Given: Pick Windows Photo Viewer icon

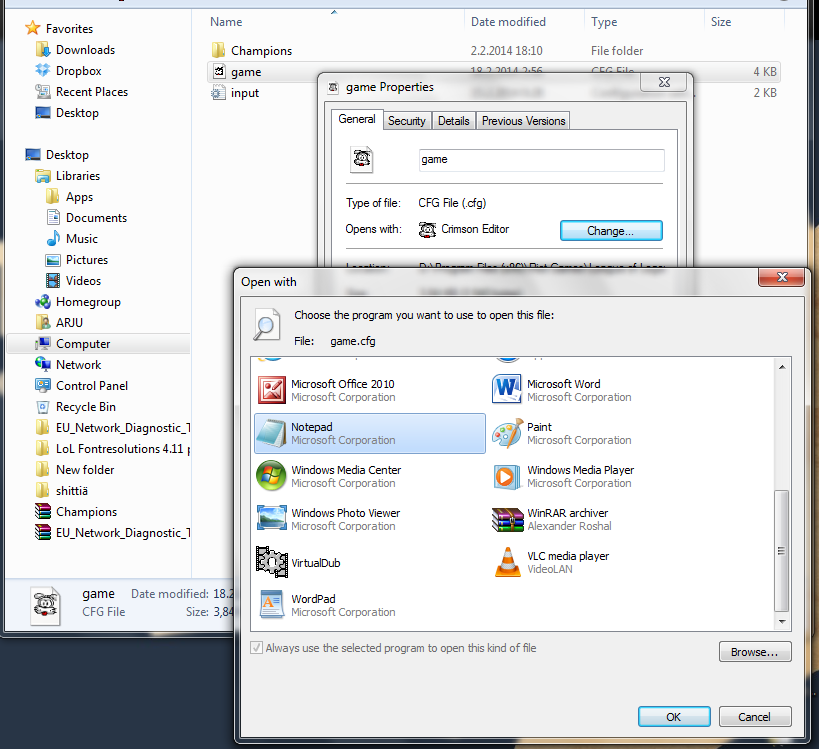Looking at the screenshot, I should click(272, 519).
